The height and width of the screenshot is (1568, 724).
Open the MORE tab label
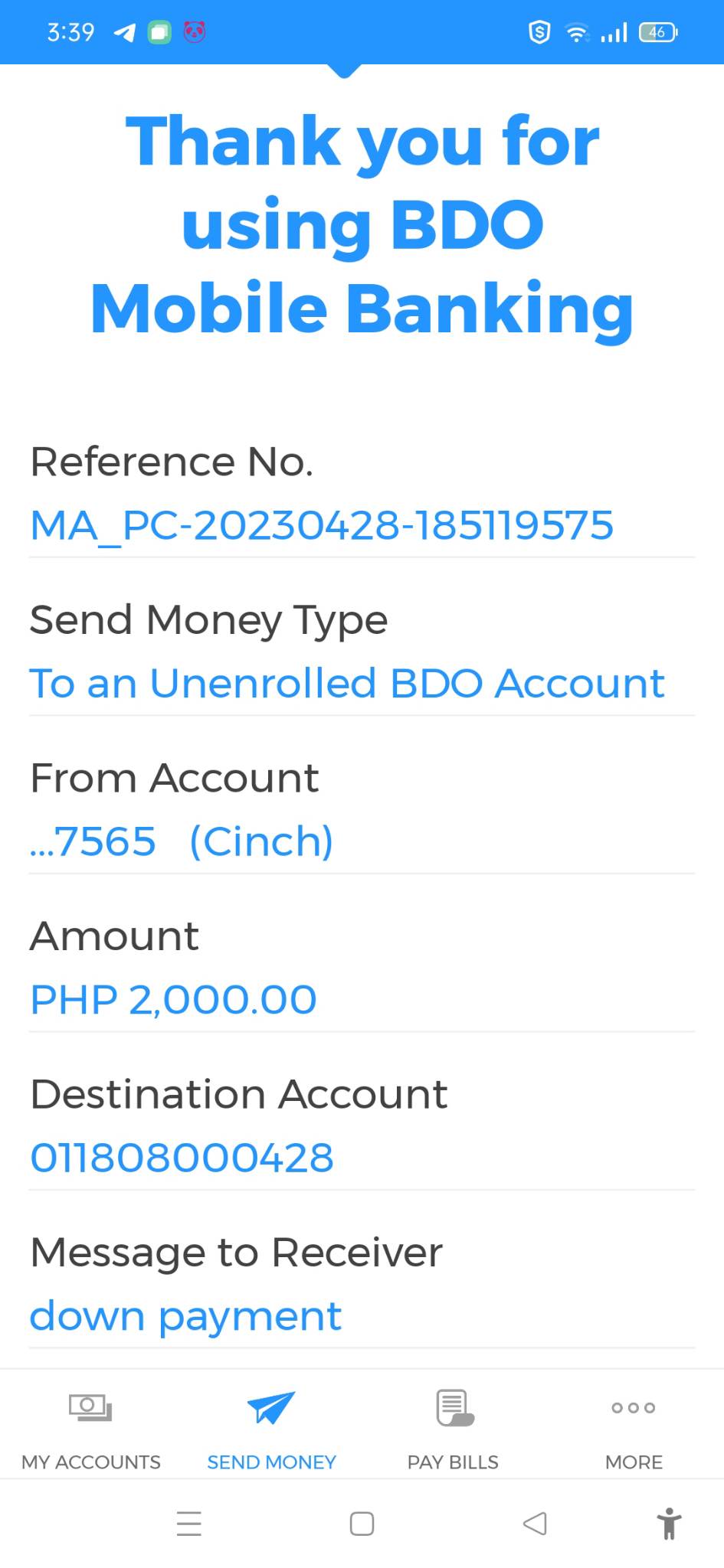pyautogui.click(x=634, y=1462)
